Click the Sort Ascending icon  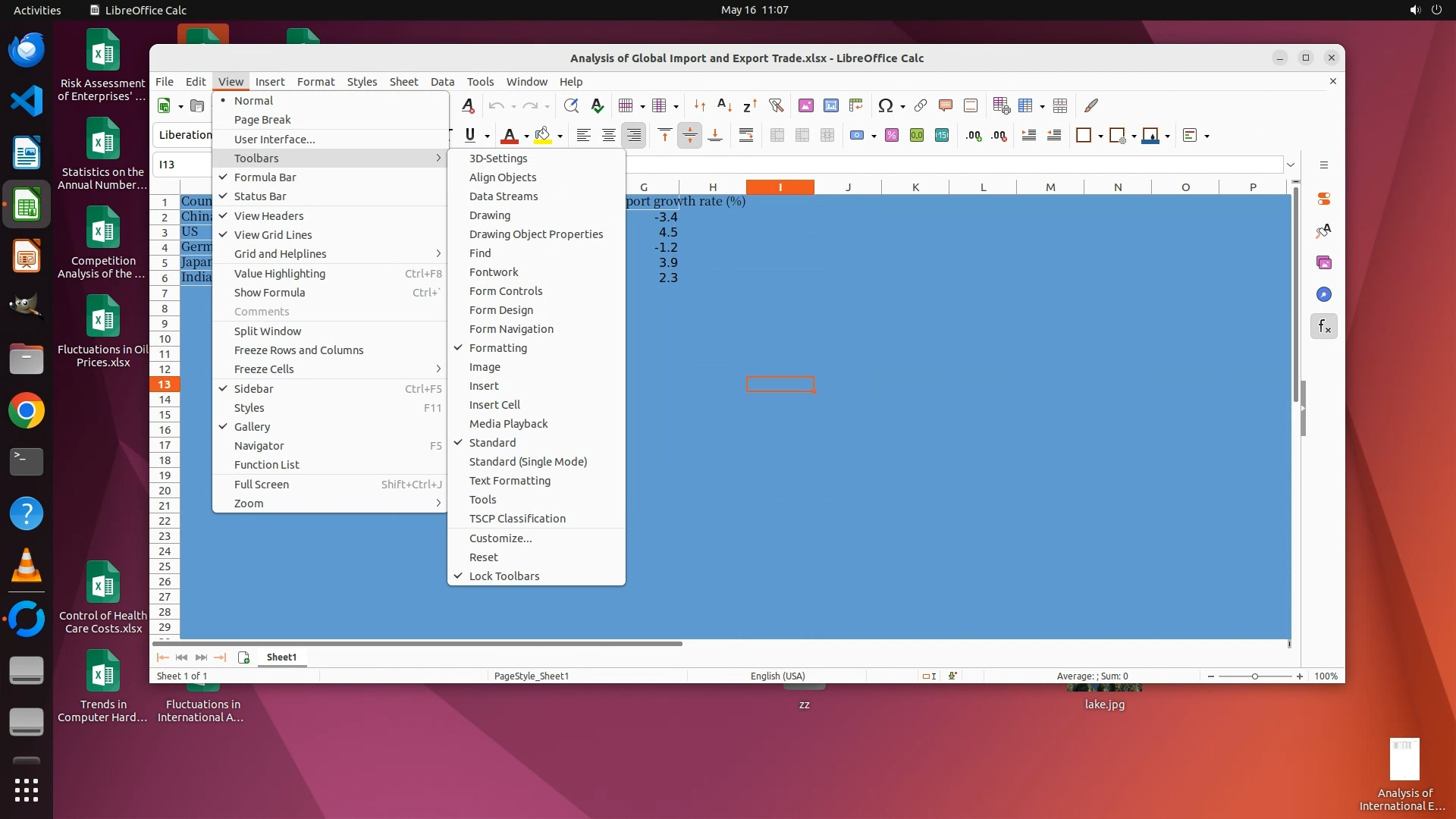(x=724, y=106)
